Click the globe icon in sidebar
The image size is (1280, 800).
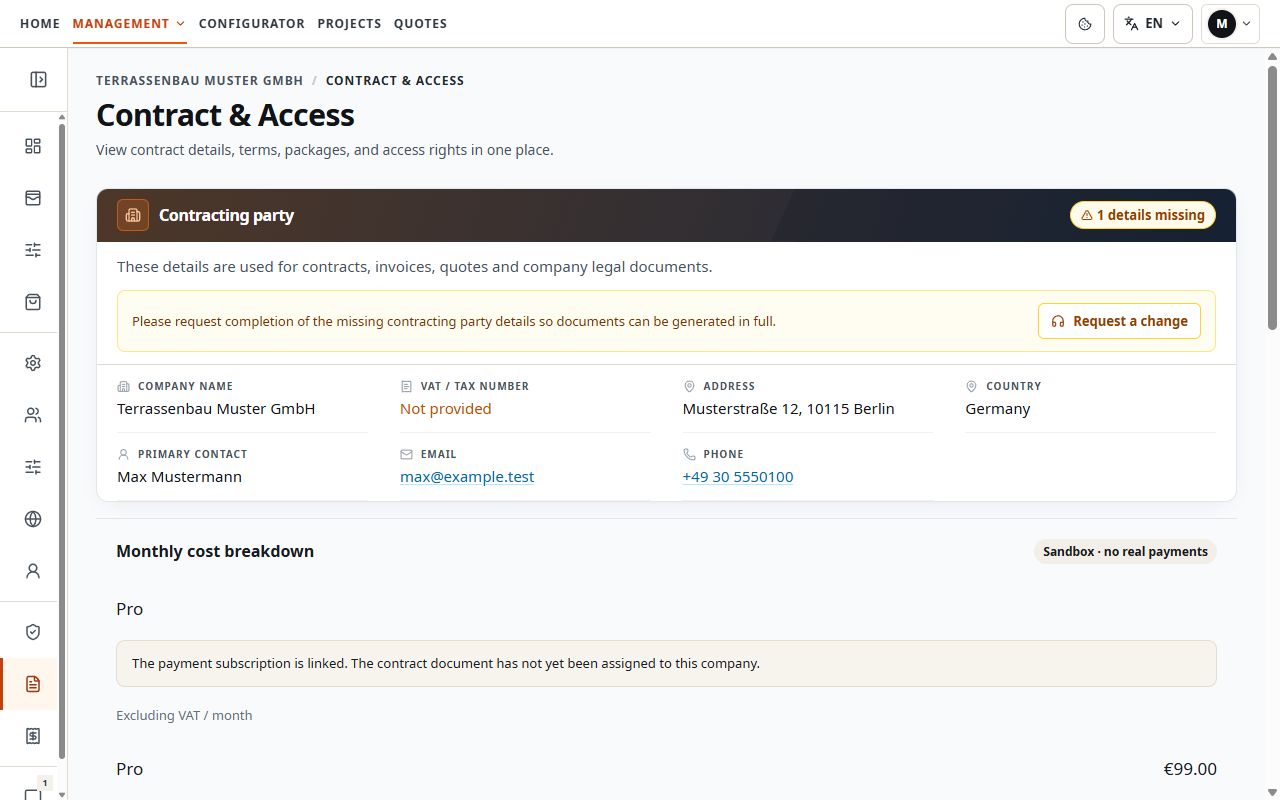click(33, 519)
